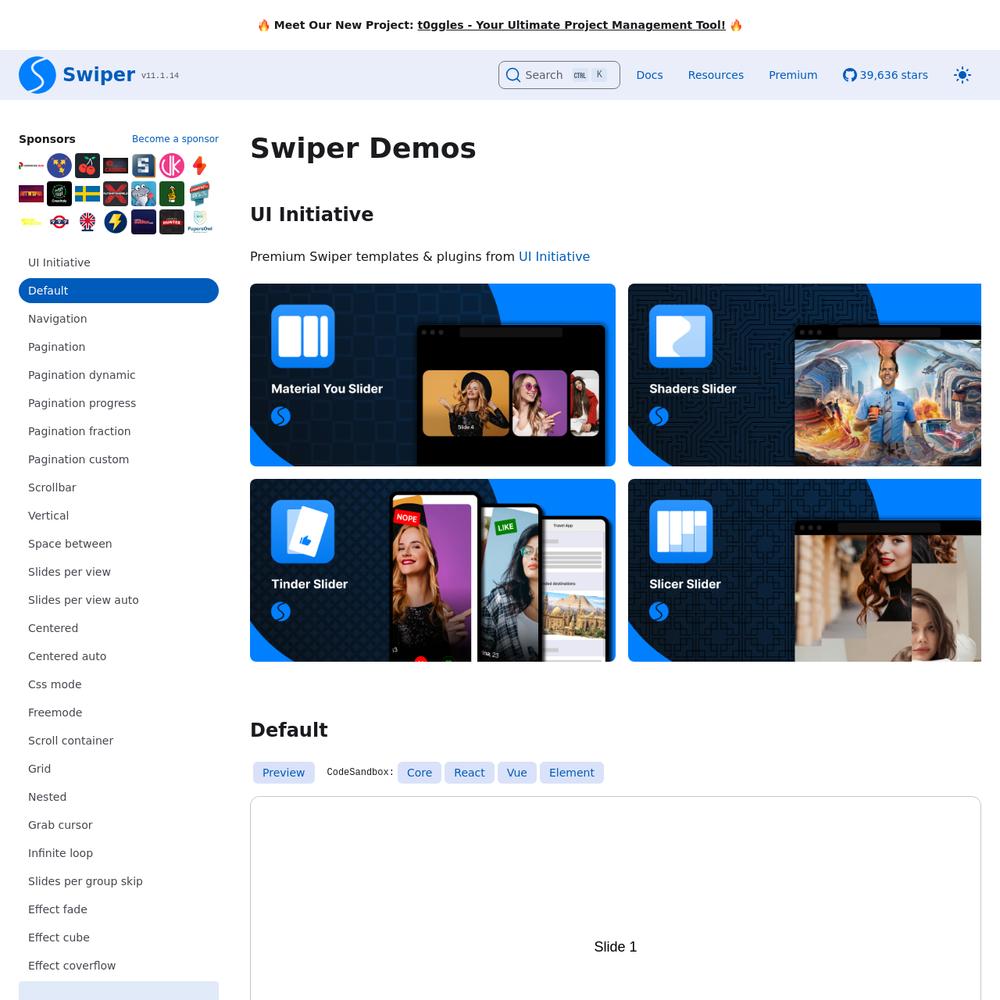Click the cartoon shark sponsor logo

click(143, 194)
